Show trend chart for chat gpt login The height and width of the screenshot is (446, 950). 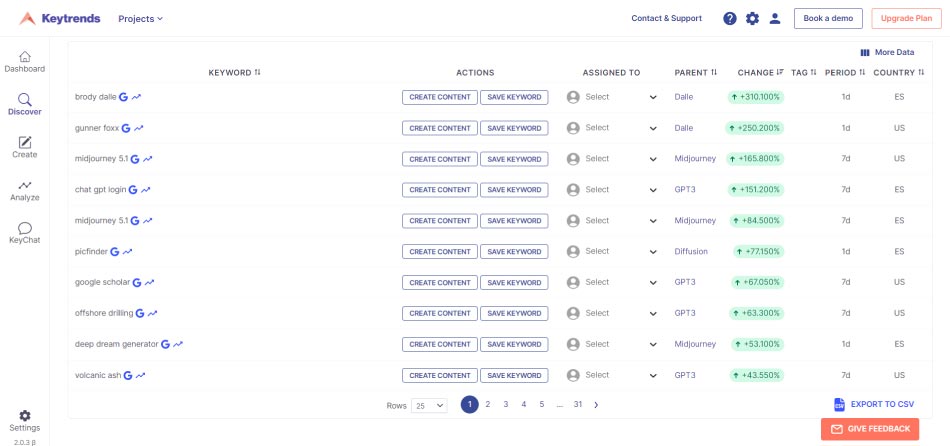pos(146,190)
